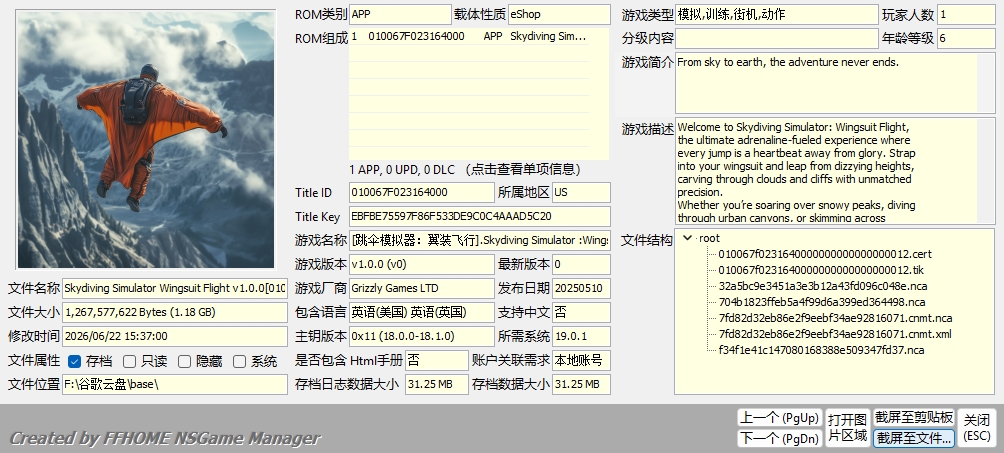Click the 存档数据大小 31.25 MB field
This screenshot has height=453, width=1004.
coord(581,384)
